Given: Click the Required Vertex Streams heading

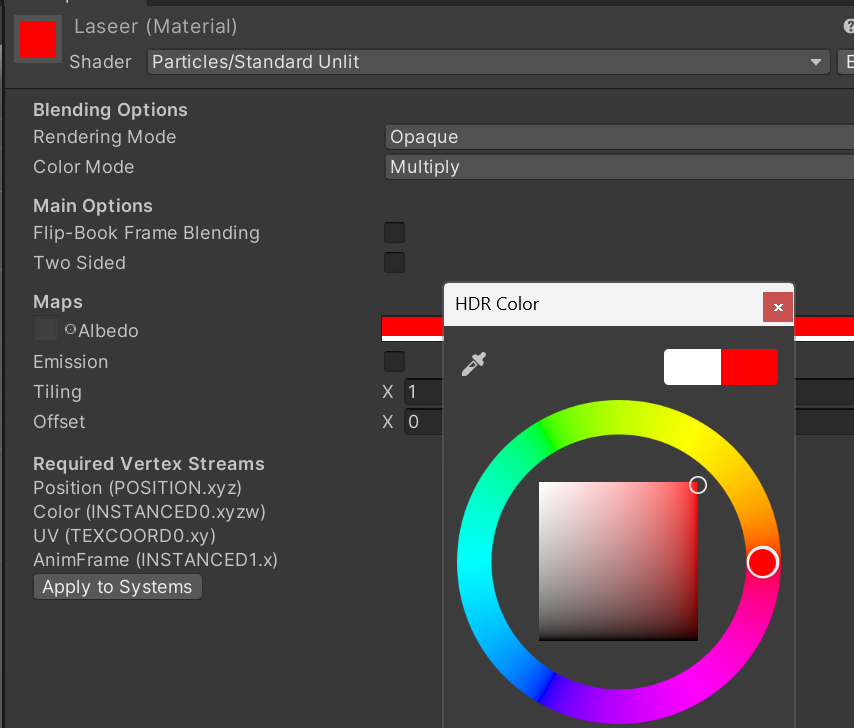Looking at the screenshot, I should tap(149, 464).
